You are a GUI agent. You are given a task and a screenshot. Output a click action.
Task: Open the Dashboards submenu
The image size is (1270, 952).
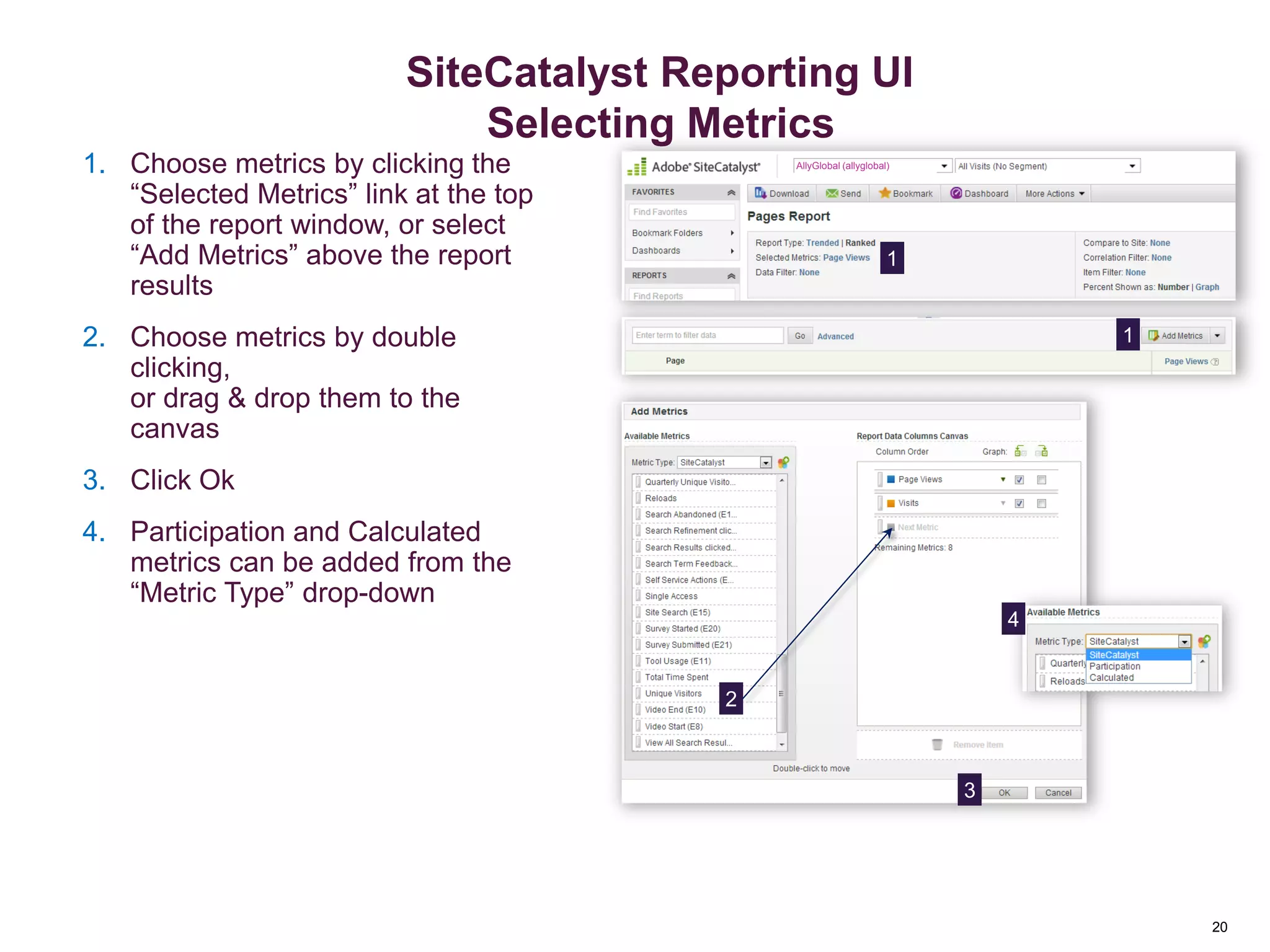[x=682, y=250]
